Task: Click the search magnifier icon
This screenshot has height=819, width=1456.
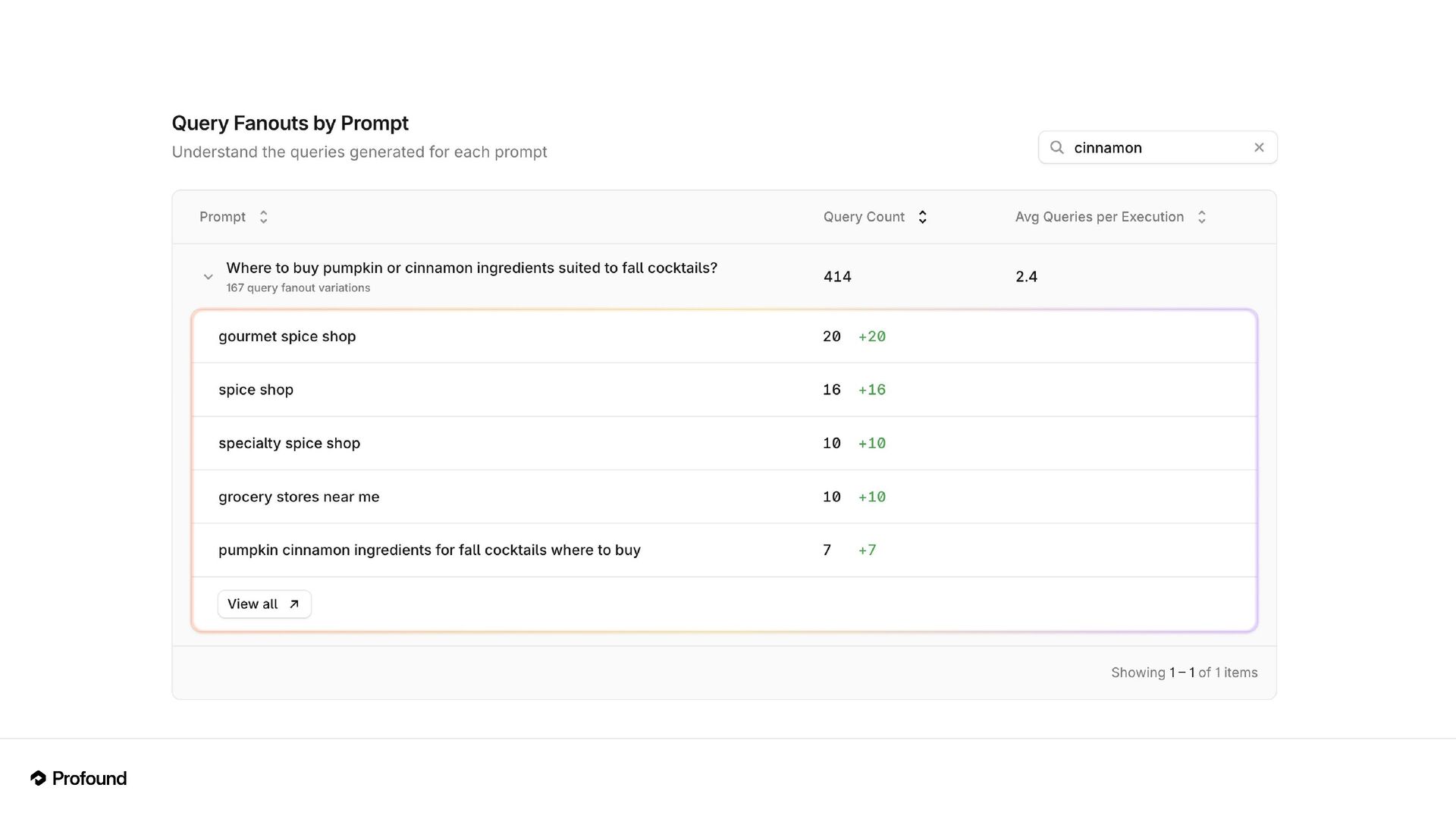Action: tap(1056, 147)
